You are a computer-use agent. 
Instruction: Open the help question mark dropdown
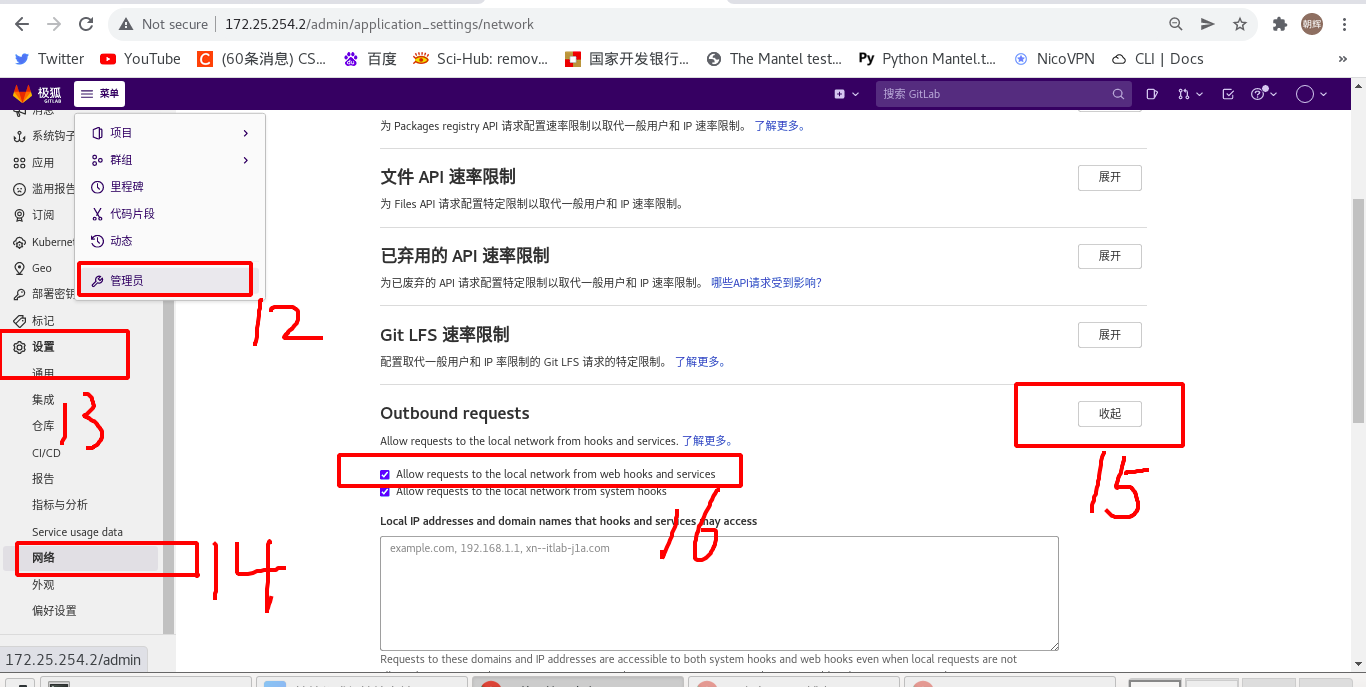tap(1264, 94)
